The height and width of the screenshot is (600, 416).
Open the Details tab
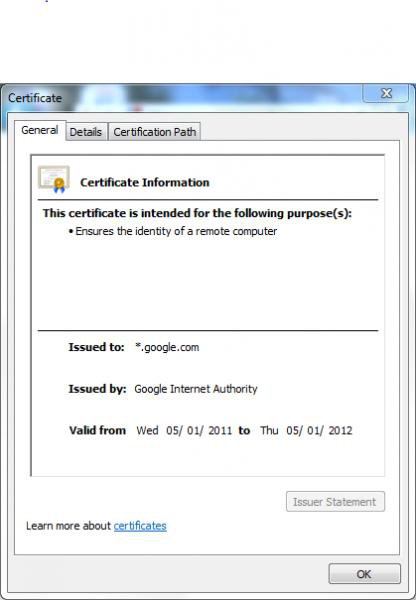pos(86,132)
